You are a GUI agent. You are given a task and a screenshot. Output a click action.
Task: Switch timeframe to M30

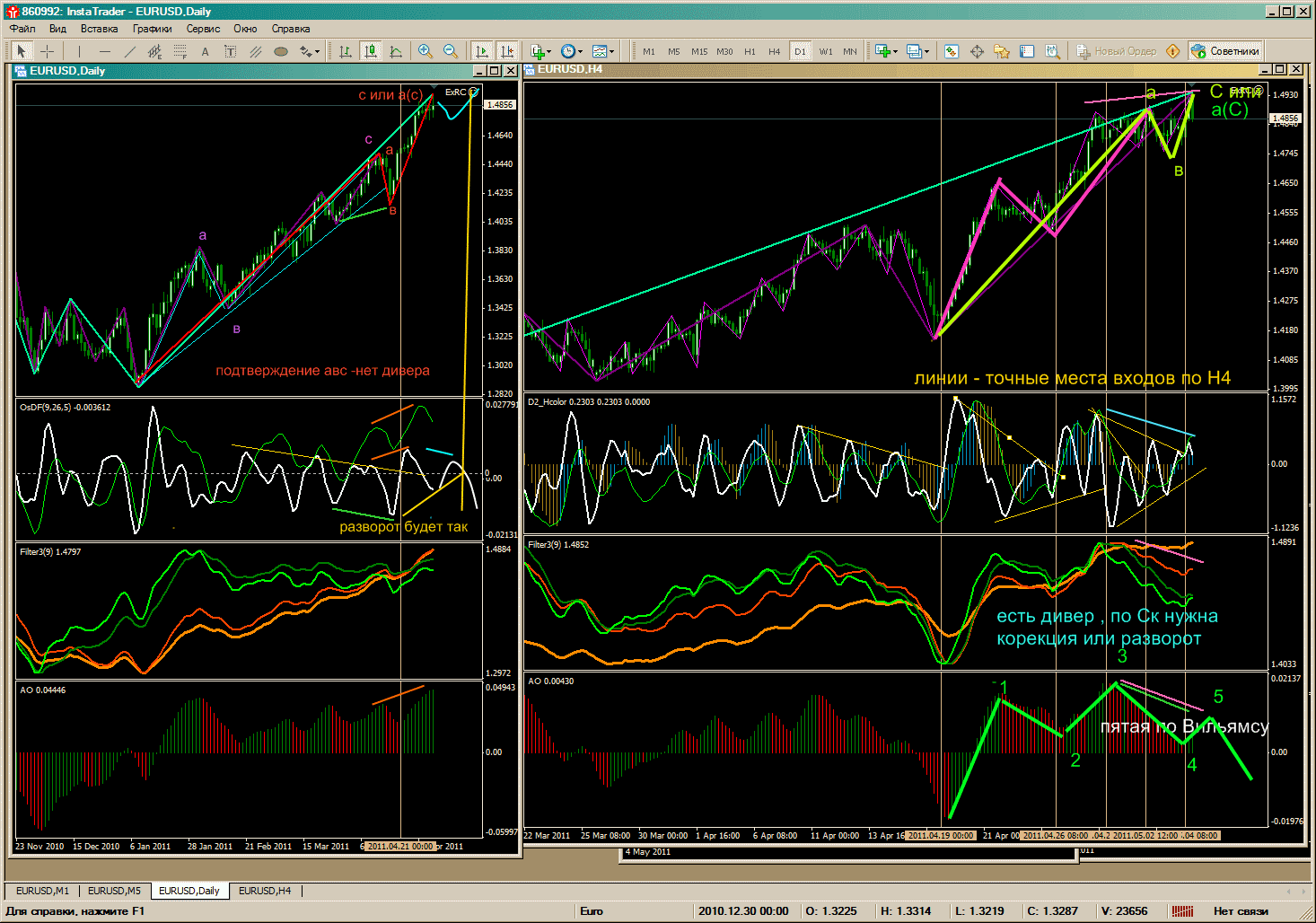click(724, 51)
